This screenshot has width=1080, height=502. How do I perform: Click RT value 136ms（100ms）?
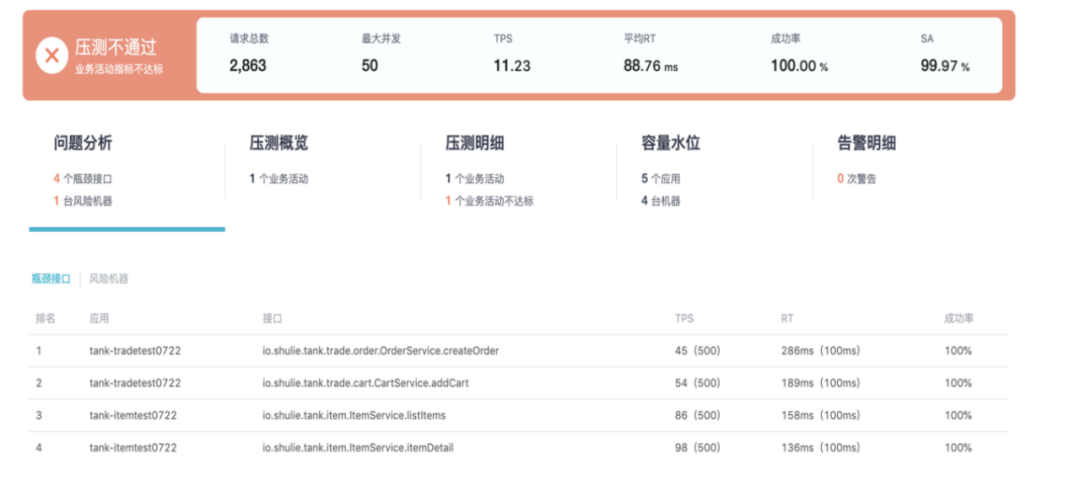pos(820,448)
